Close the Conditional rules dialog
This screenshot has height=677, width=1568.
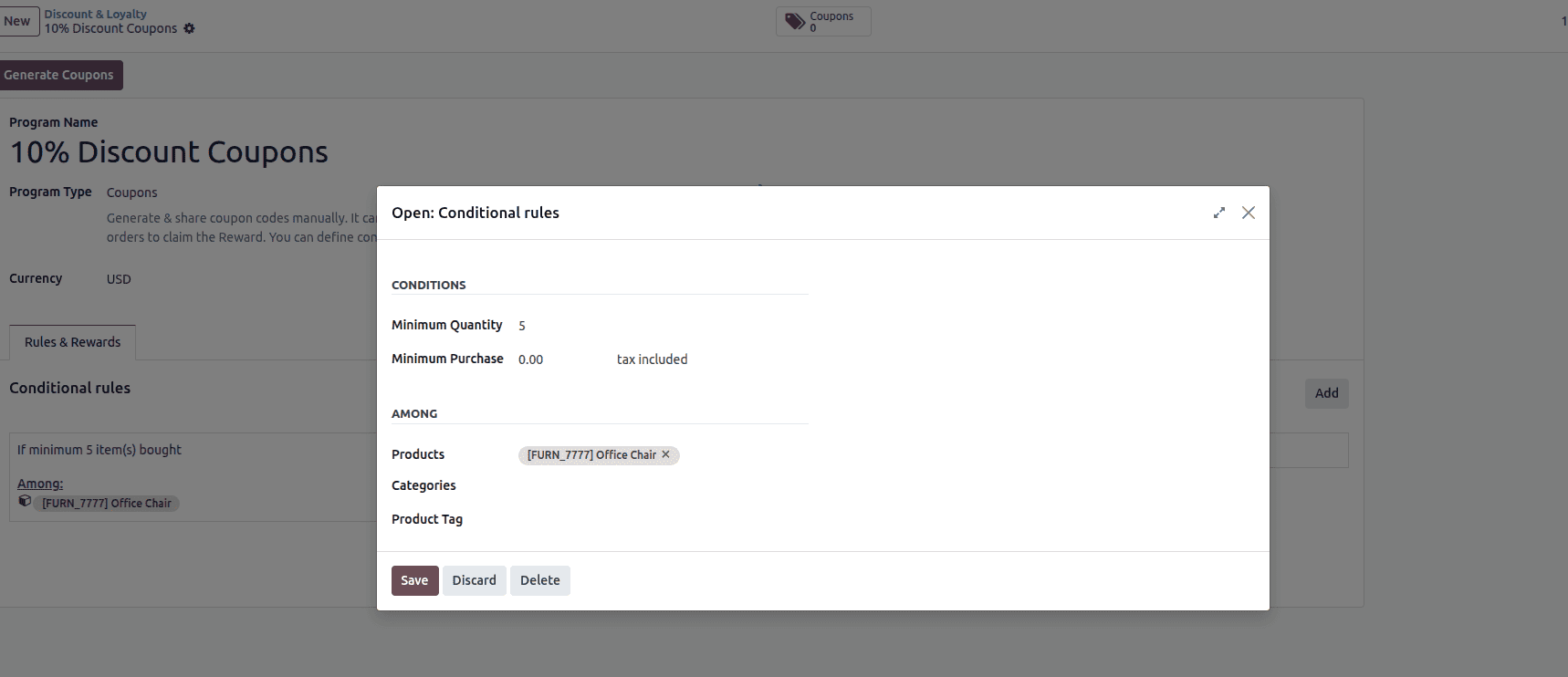click(1249, 213)
